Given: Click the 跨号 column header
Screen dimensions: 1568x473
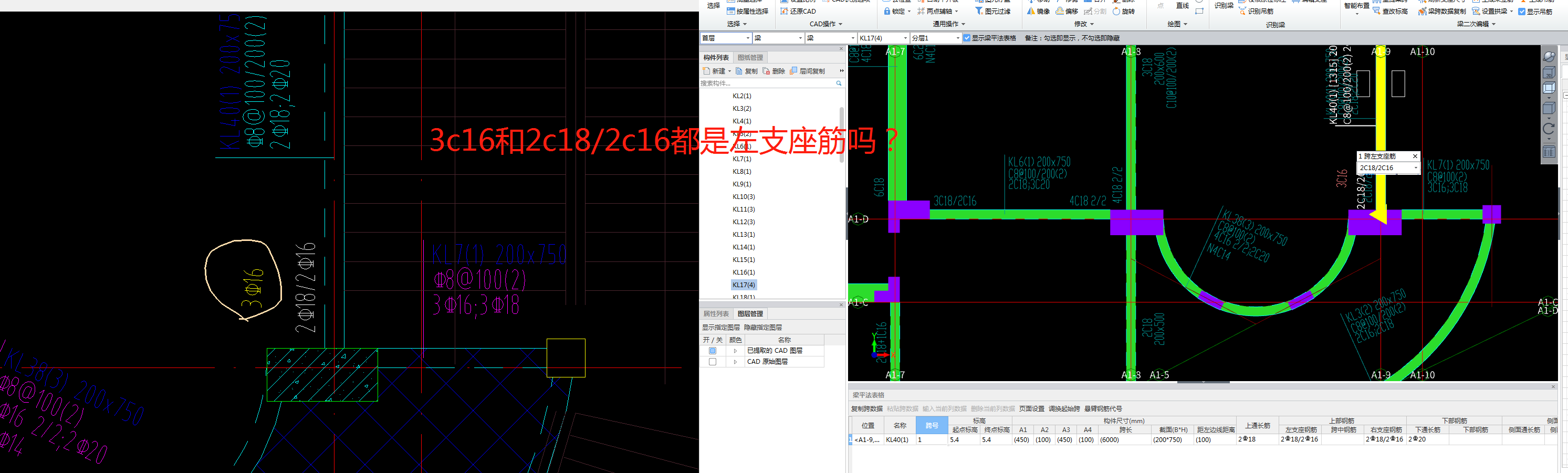Looking at the screenshot, I should click(x=932, y=426).
